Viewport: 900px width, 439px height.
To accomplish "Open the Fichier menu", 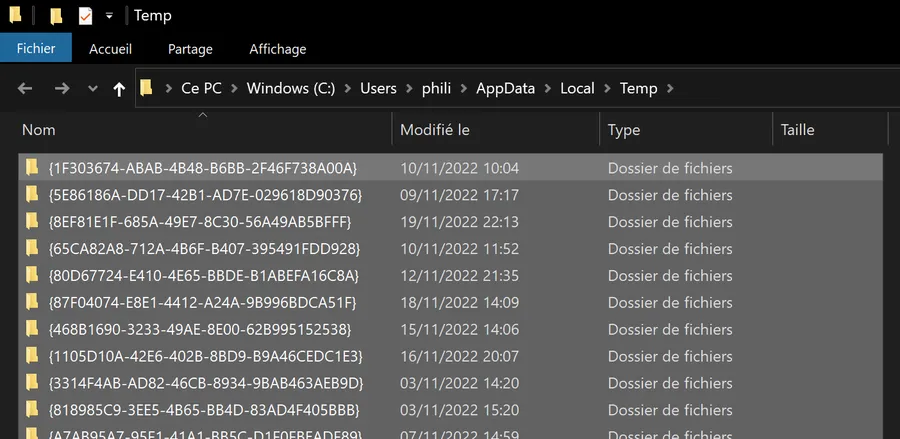I will coord(36,49).
